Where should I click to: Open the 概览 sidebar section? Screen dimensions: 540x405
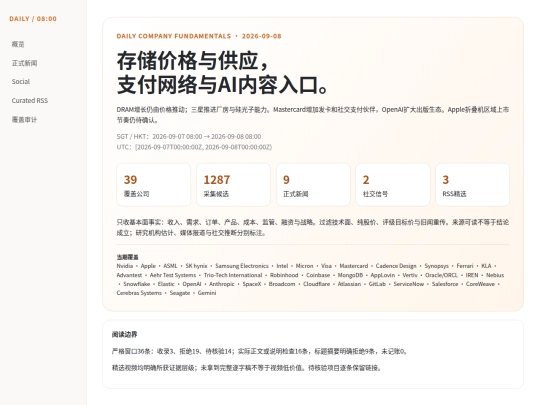[18, 44]
